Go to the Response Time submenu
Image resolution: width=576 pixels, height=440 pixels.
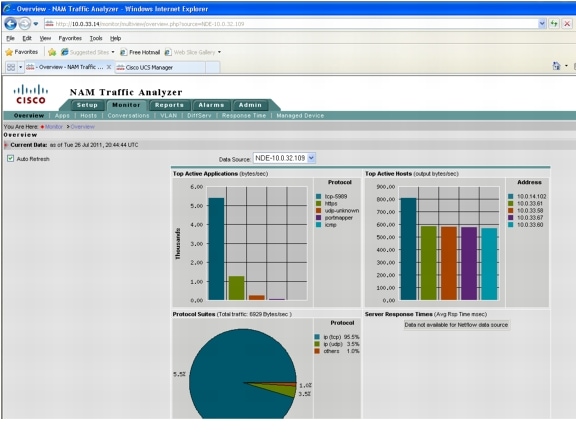(x=244, y=116)
